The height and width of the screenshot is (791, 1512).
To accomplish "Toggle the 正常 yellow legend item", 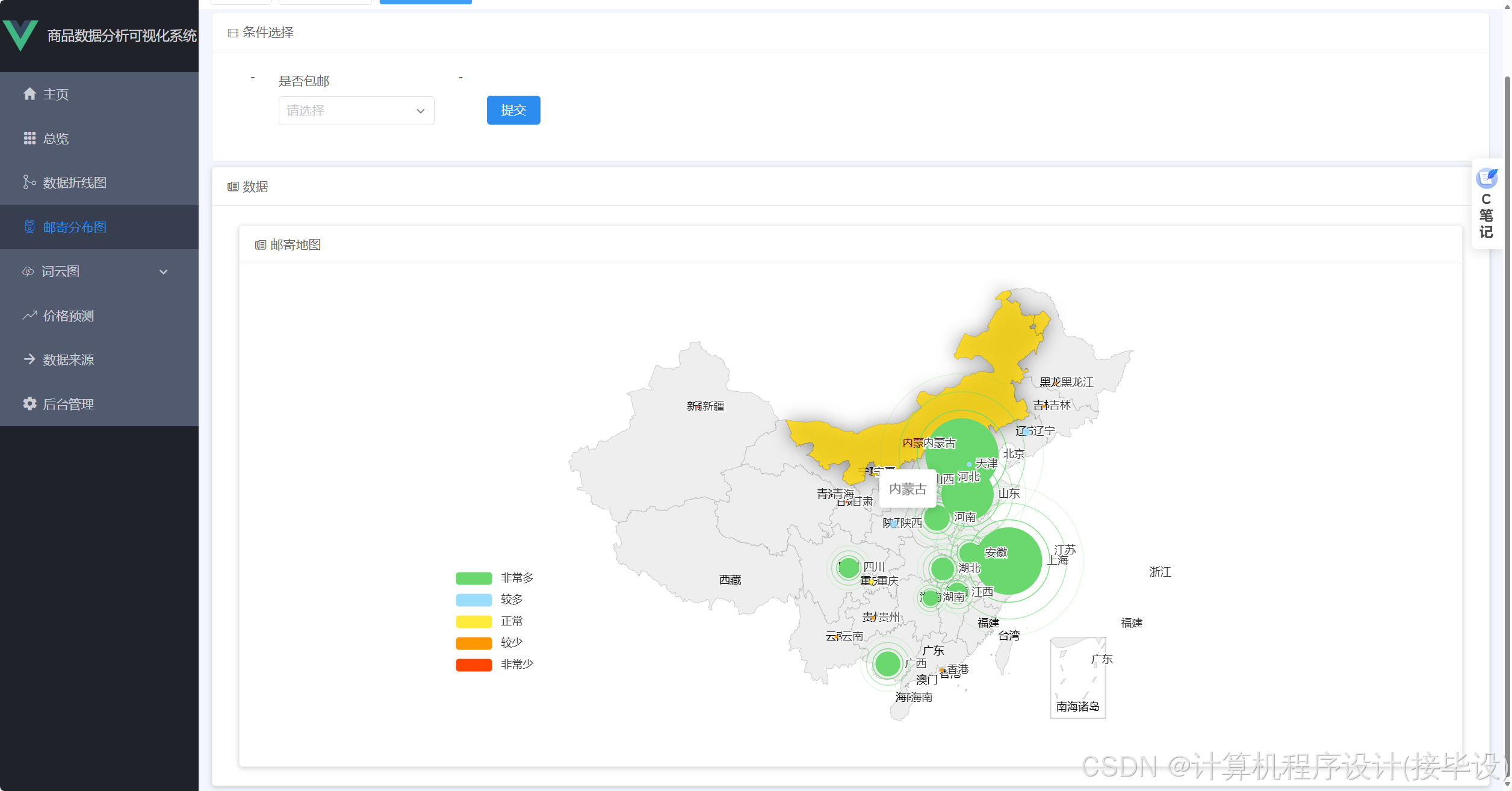I will tap(474, 621).
